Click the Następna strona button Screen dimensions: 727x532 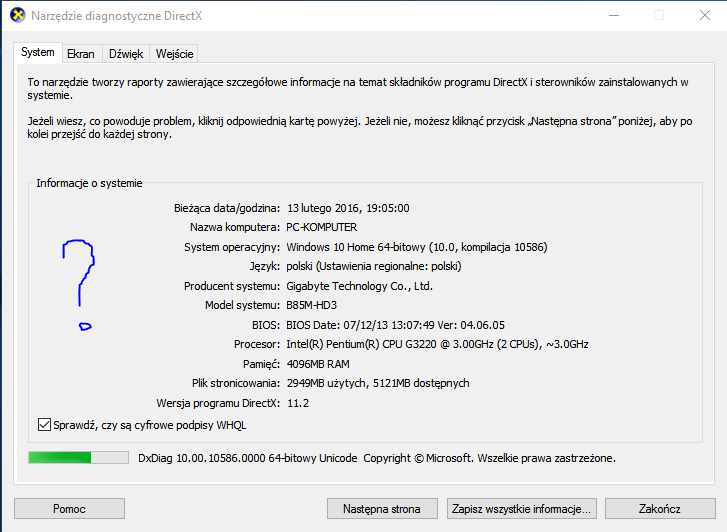[x=382, y=509]
